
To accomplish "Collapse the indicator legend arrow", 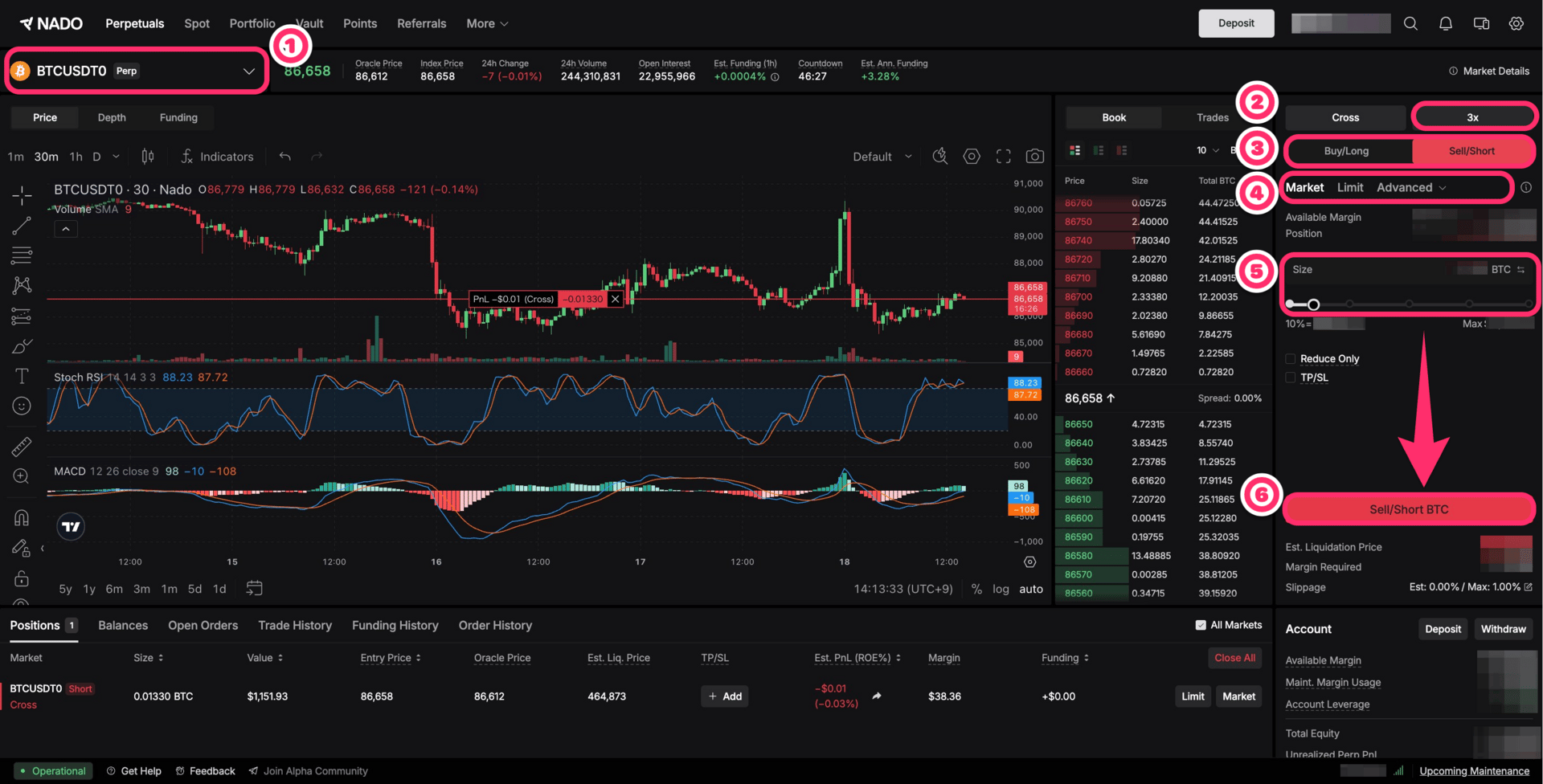I will 66,229.
